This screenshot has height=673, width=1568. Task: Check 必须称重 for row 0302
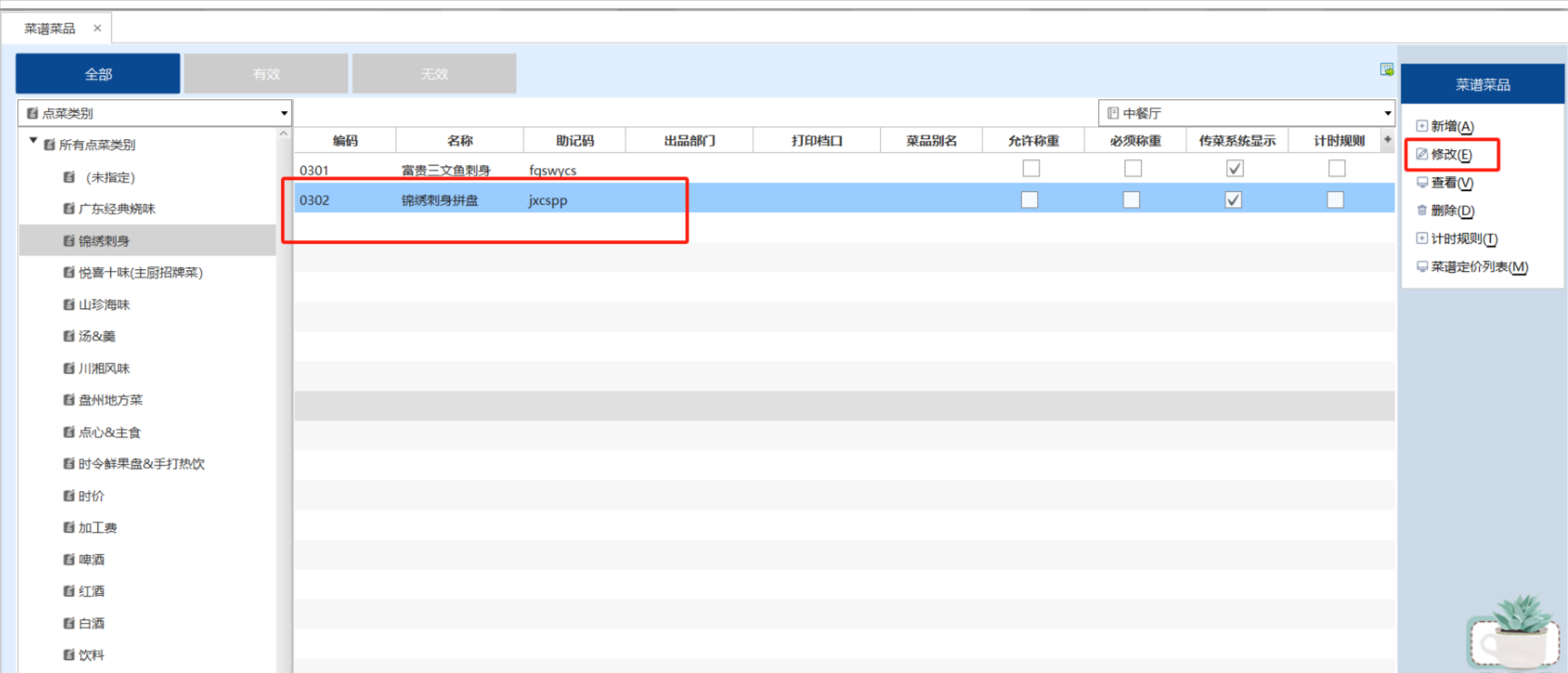1132,200
